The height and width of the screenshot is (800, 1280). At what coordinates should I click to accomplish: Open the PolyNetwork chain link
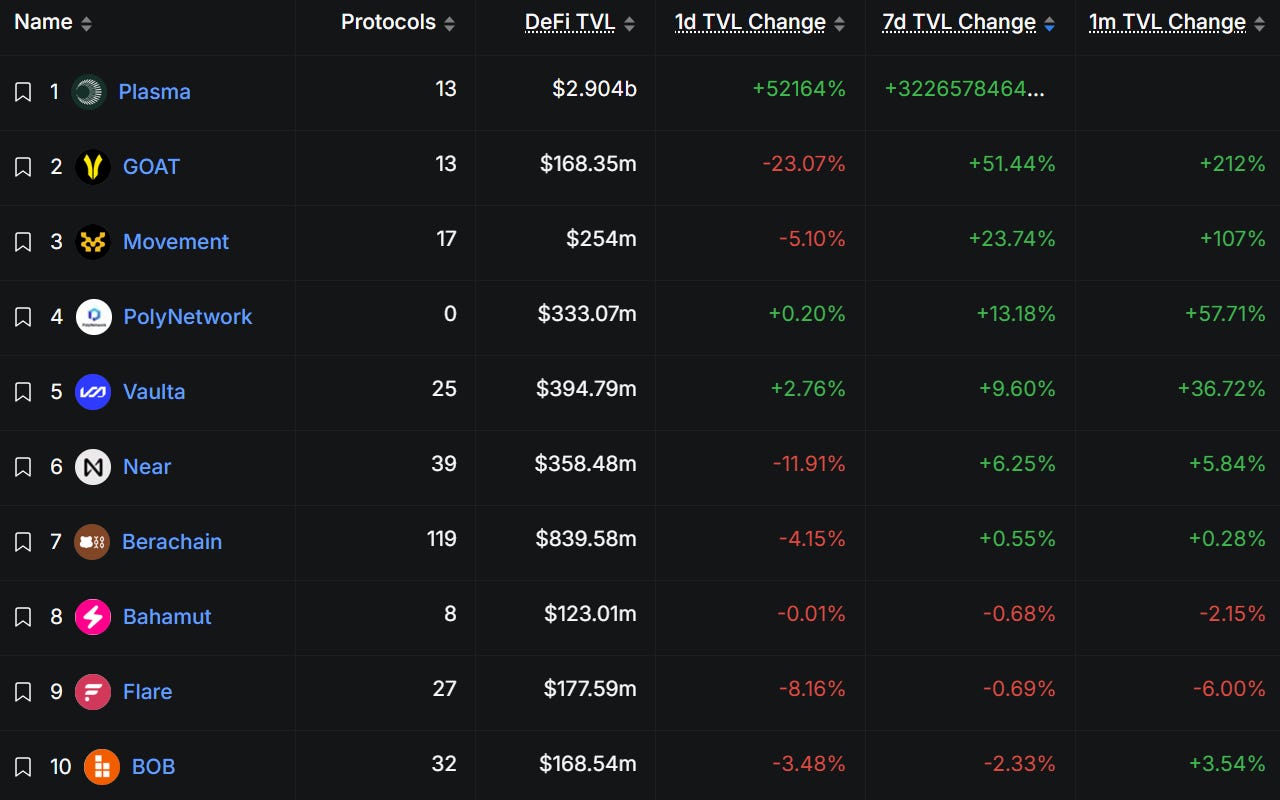pyautogui.click(x=188, y=317)
